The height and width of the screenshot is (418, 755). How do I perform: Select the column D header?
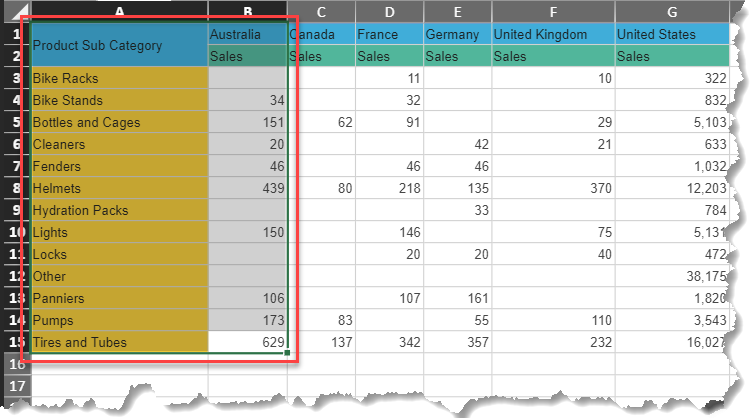click(388, 12)
